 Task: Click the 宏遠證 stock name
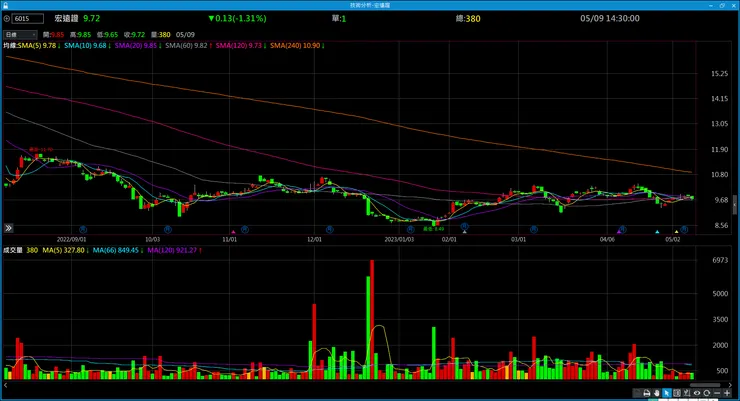click(66, 18)
